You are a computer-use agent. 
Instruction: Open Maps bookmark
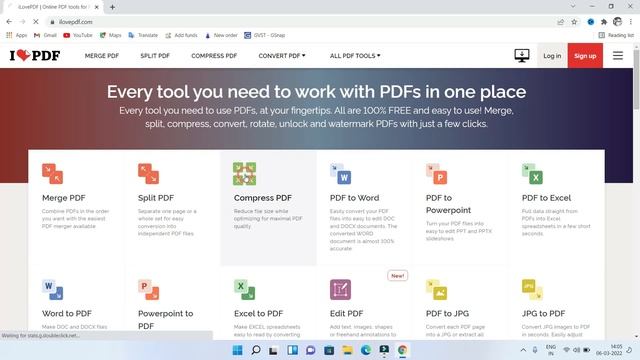point(111,36)
